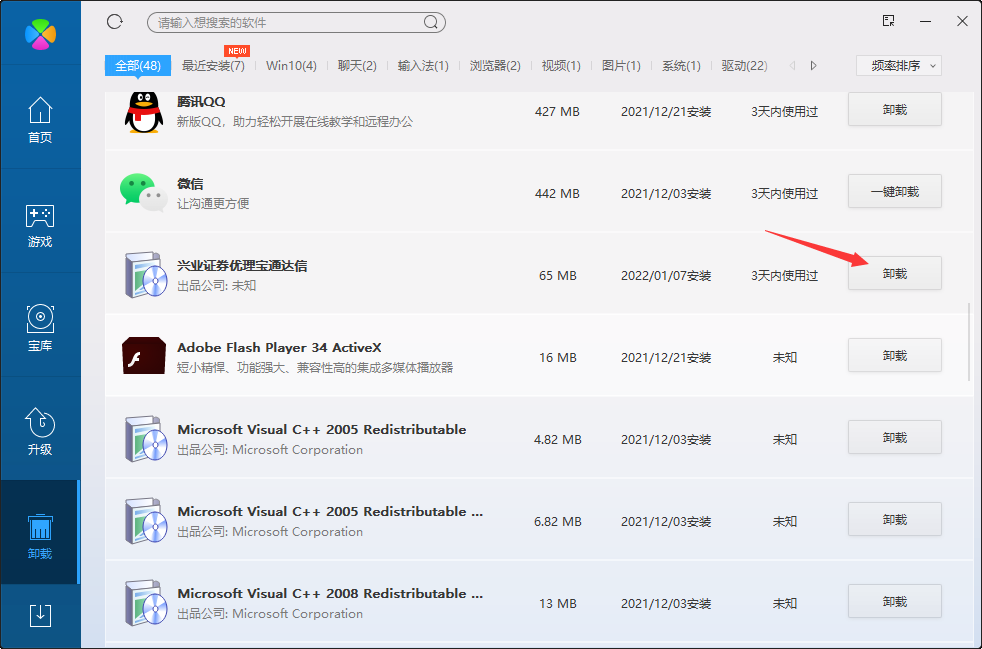Open the 频率排序 sort dropdown

(899, 66)
